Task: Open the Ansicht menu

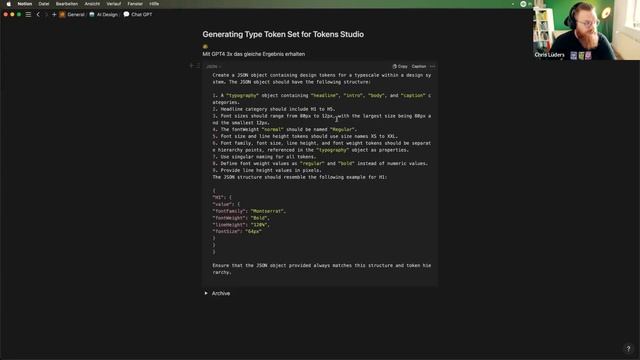Action: (x=92, y=4)
